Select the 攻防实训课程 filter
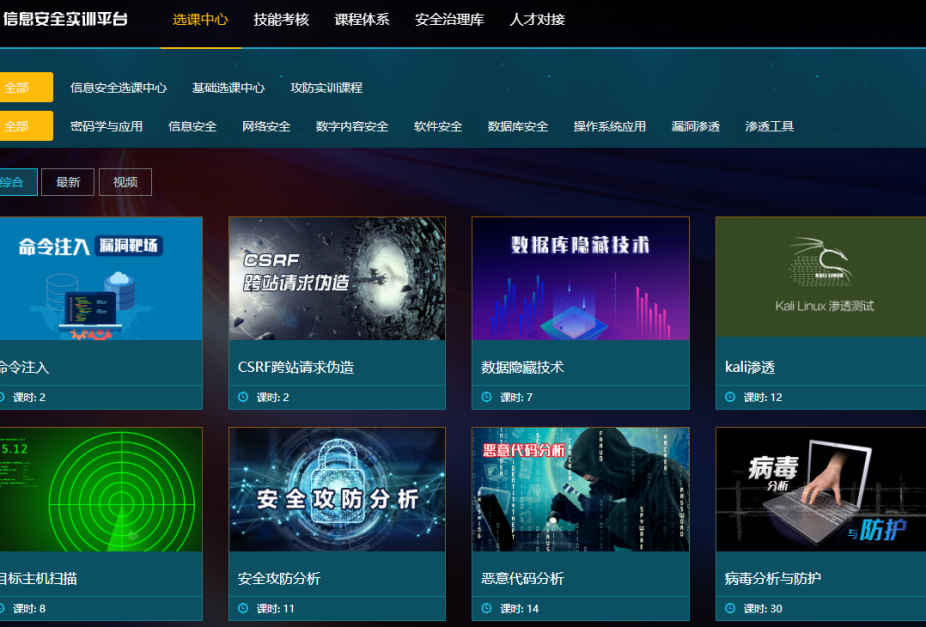This screenshot has height=627, width=926. tap(326, 88)
